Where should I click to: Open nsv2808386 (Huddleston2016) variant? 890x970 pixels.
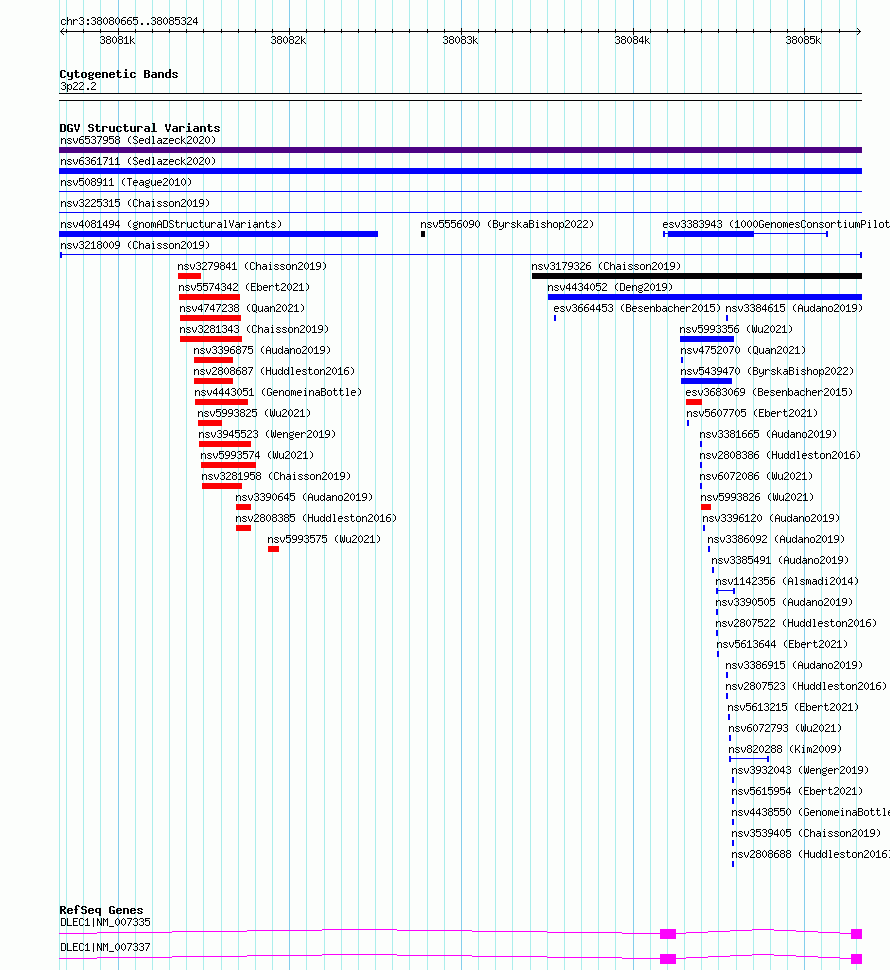pyautogui.click(x=781, y=456)
